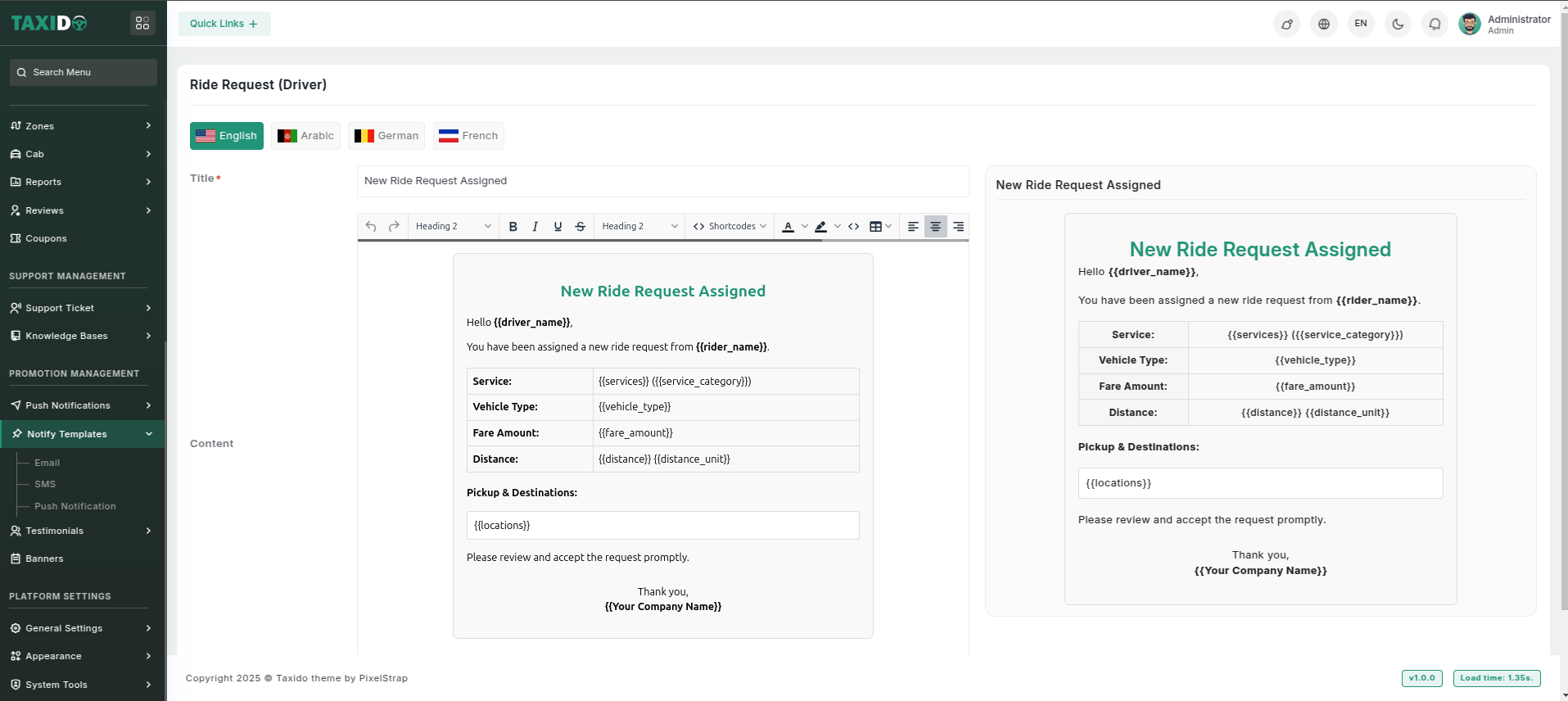Align text to the right
Image resolution: width=1568 pixels, height=701 pixels.
coord(958,227)
